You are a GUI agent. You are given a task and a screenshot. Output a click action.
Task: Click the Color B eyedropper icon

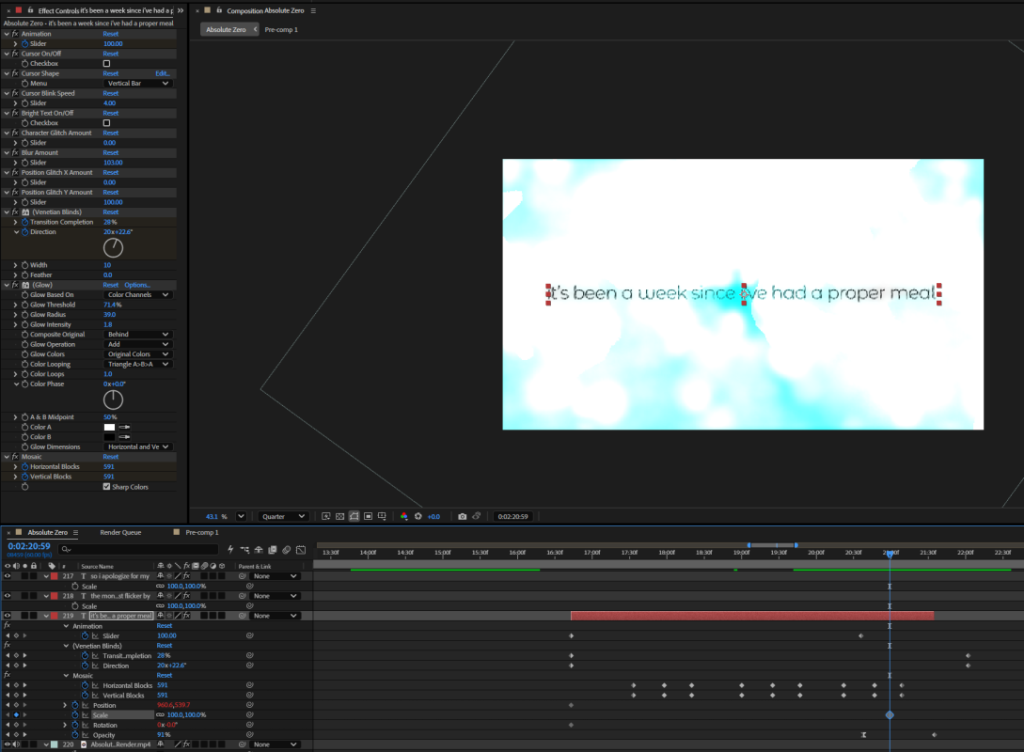(x=124, y=437)
